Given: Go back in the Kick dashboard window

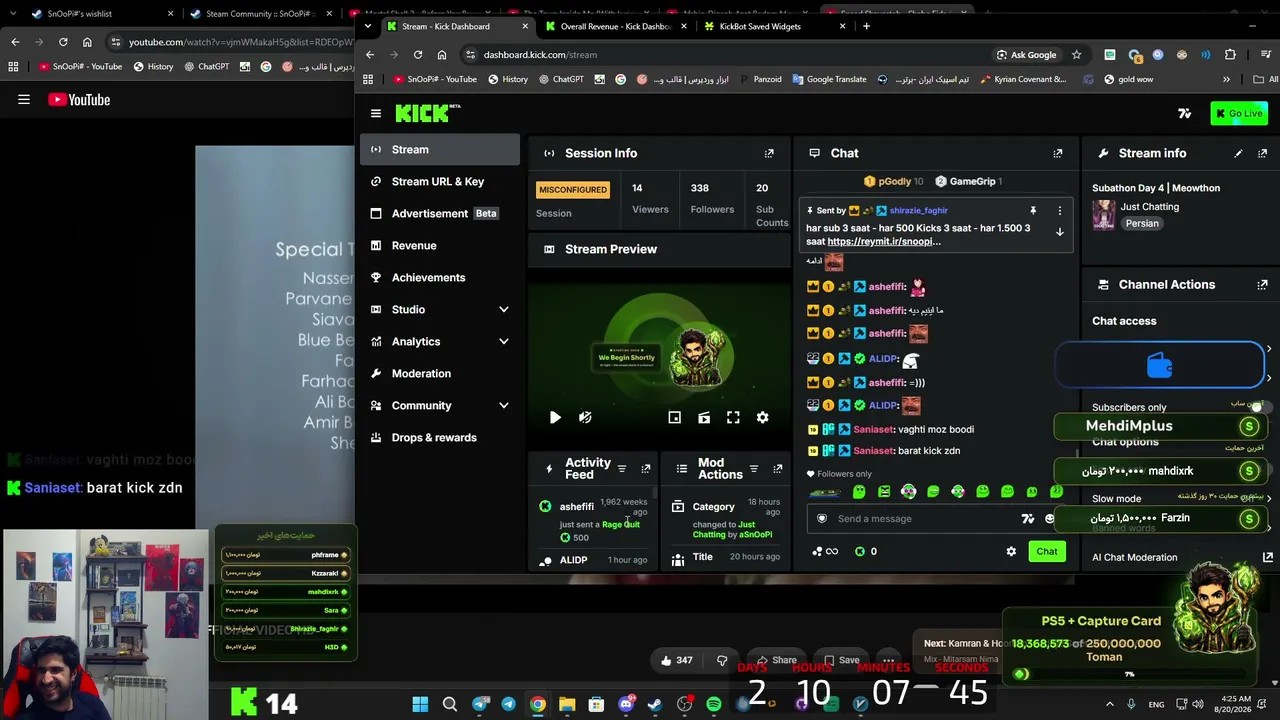Looking at the screenshot, I should pyautogui.click(x=370, y=55).
